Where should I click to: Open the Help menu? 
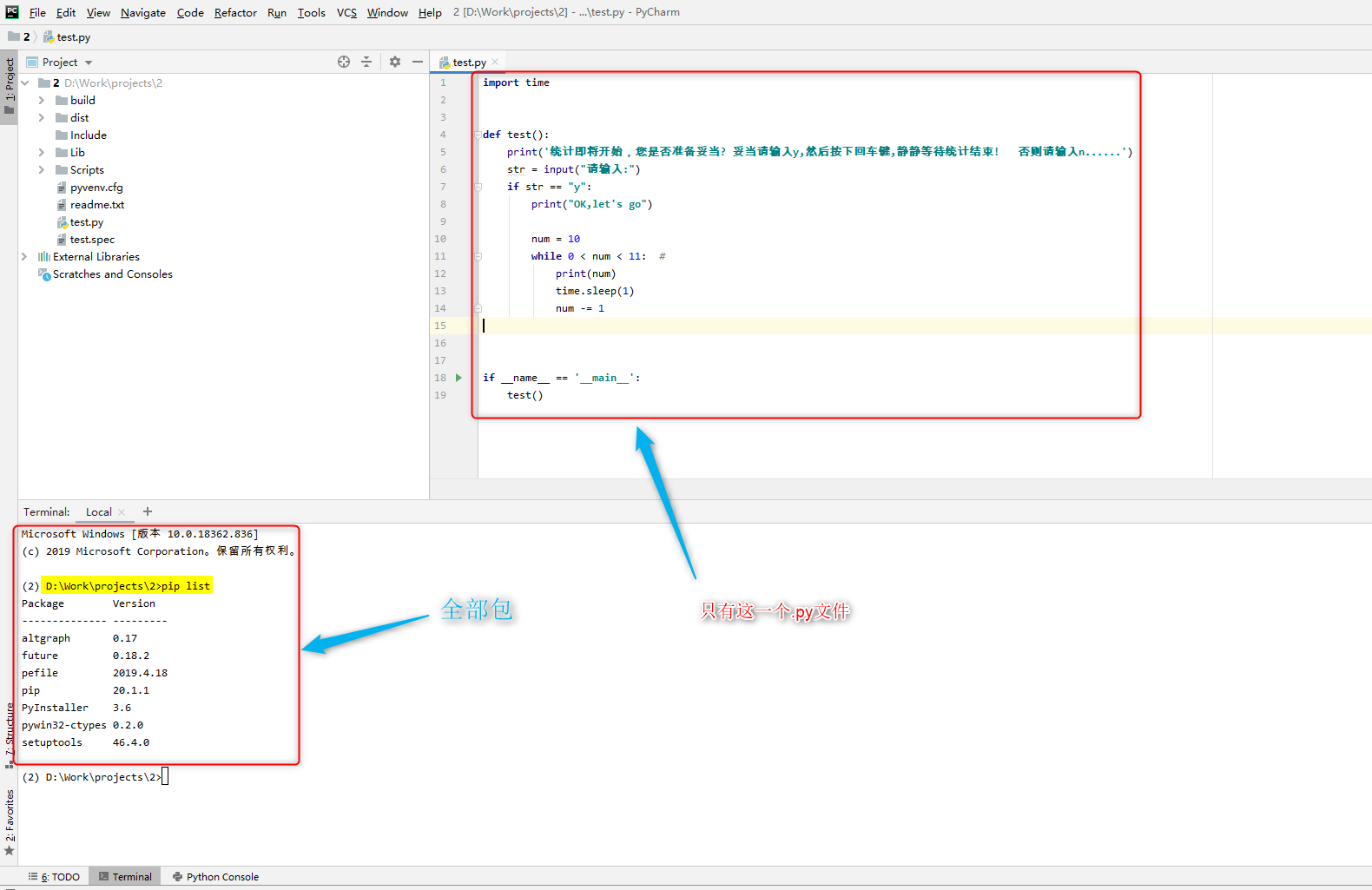430,12
